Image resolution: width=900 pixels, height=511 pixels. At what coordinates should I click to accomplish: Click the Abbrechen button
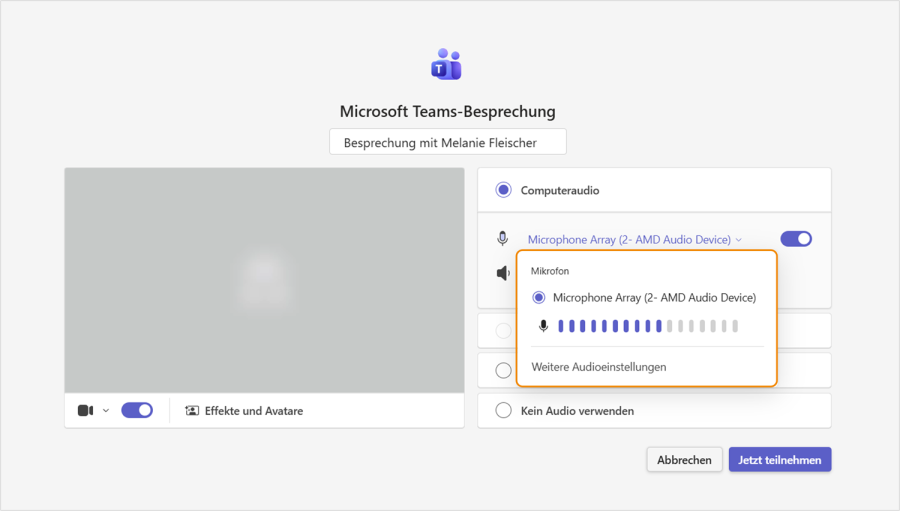[x=684, y=460]
